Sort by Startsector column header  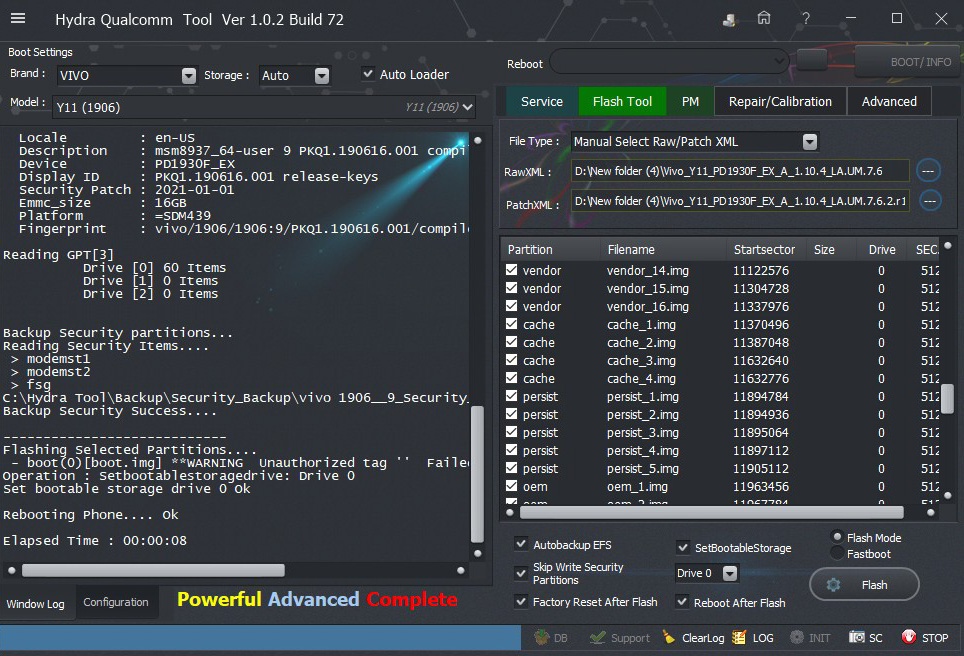pos(765,250)
